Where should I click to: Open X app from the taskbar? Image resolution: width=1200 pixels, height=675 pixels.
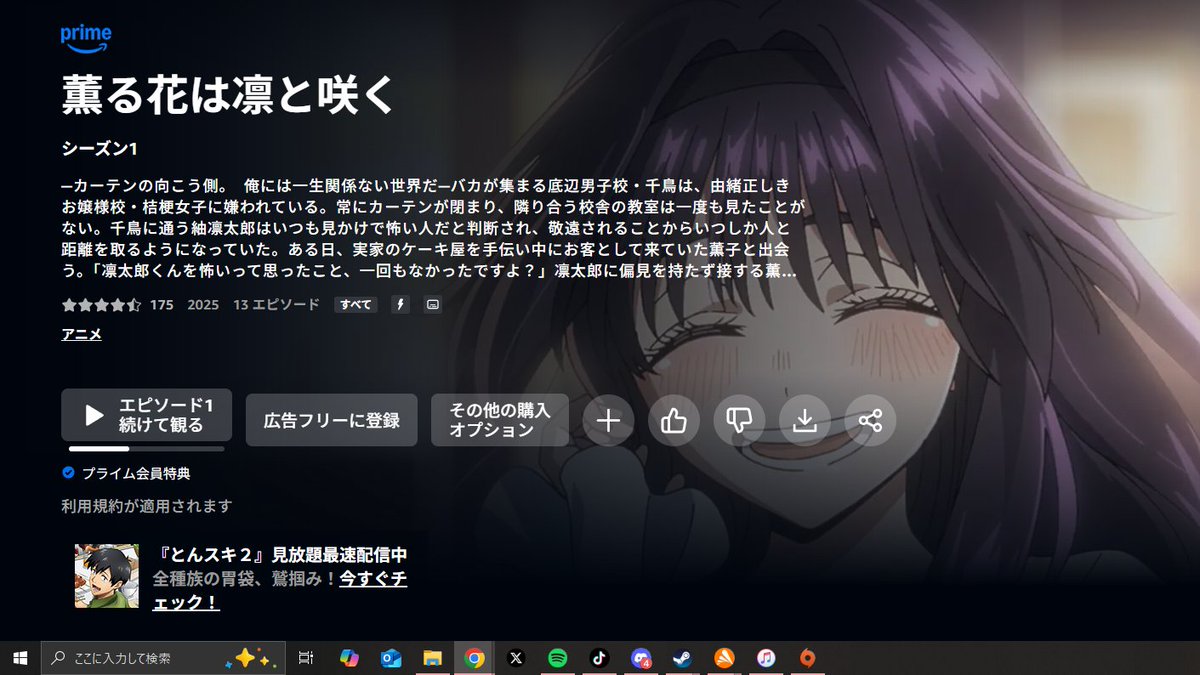[516, 658]
